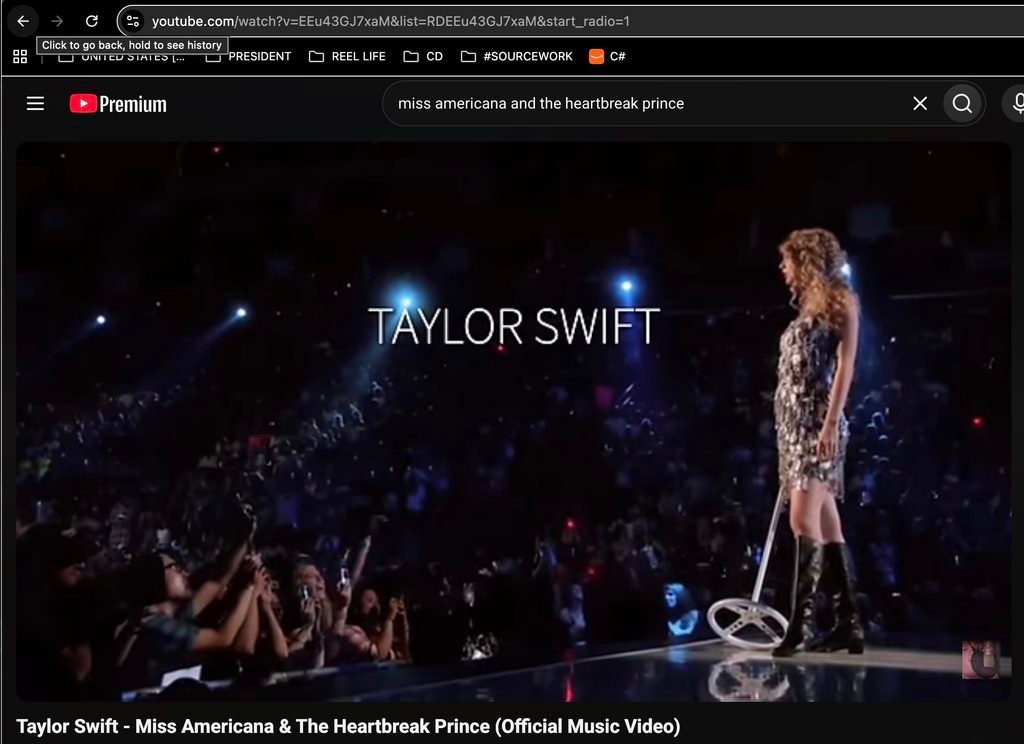Open the C# bookmark

(607, 56)
